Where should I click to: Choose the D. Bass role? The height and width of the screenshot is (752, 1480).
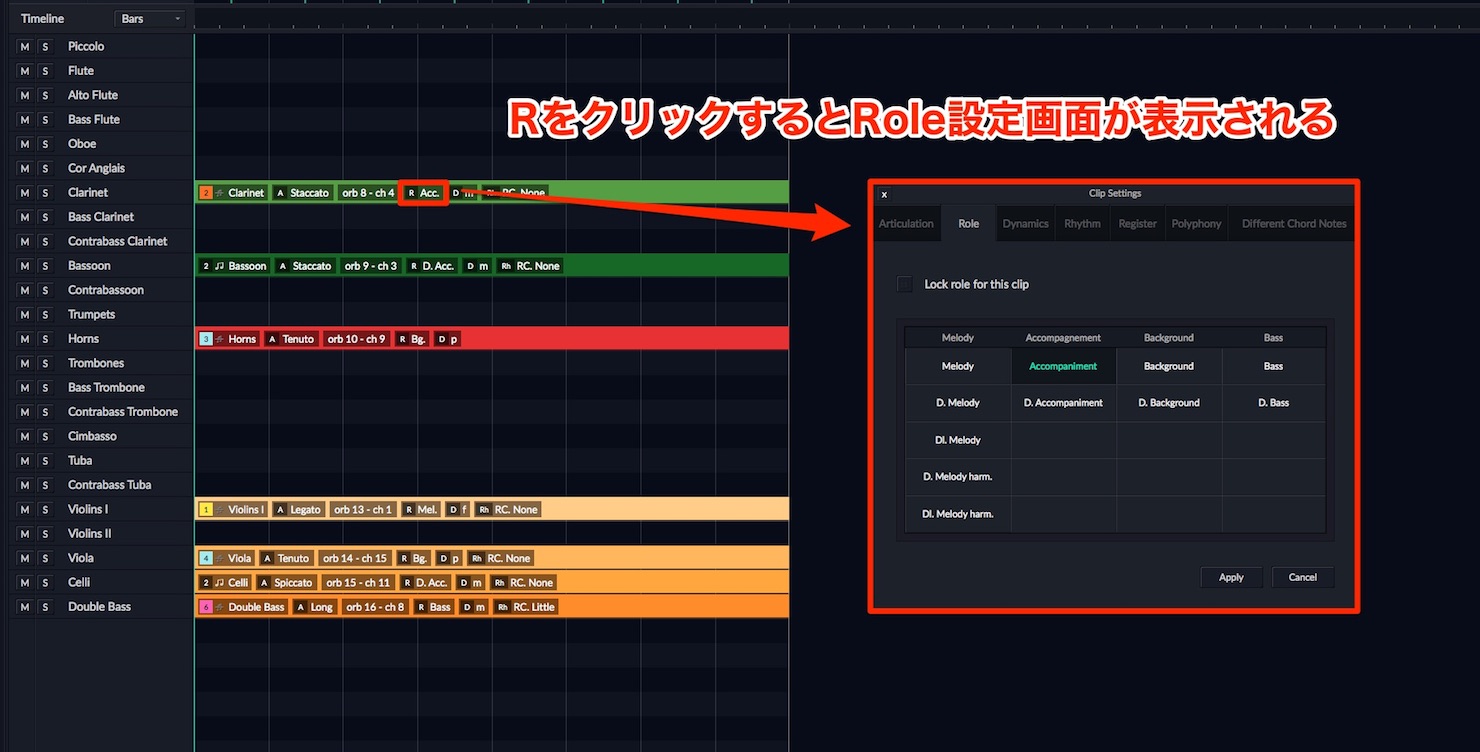point(1273,403)
